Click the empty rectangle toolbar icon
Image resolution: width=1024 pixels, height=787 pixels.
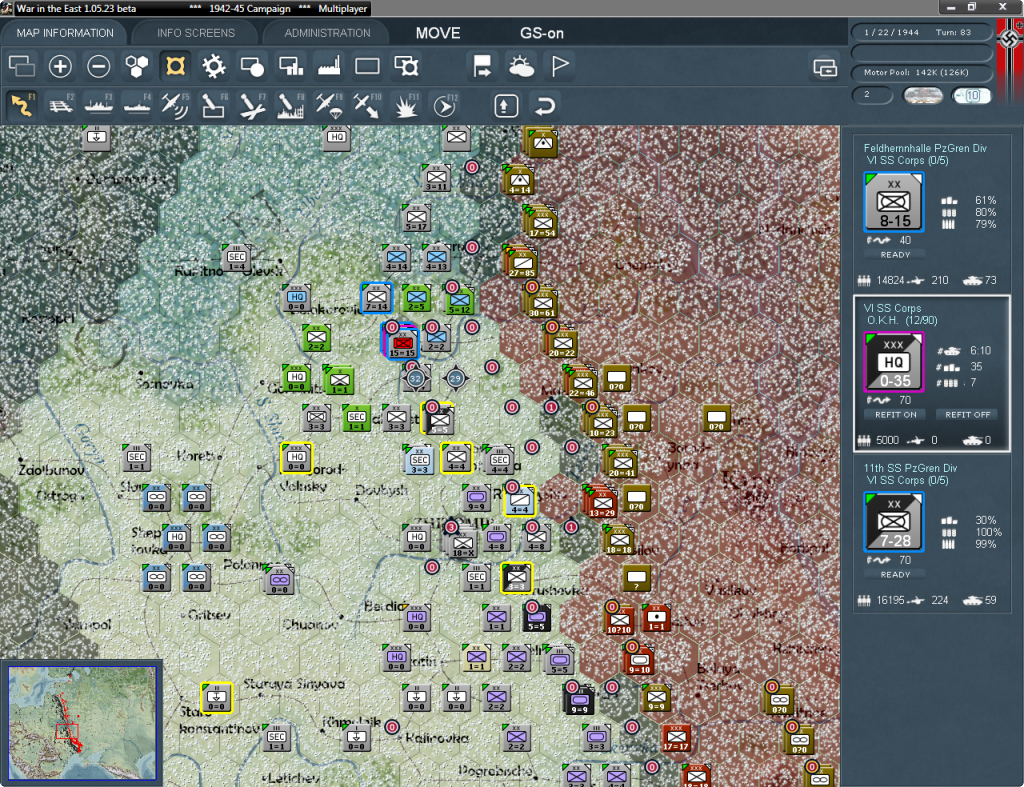[367, 66]
